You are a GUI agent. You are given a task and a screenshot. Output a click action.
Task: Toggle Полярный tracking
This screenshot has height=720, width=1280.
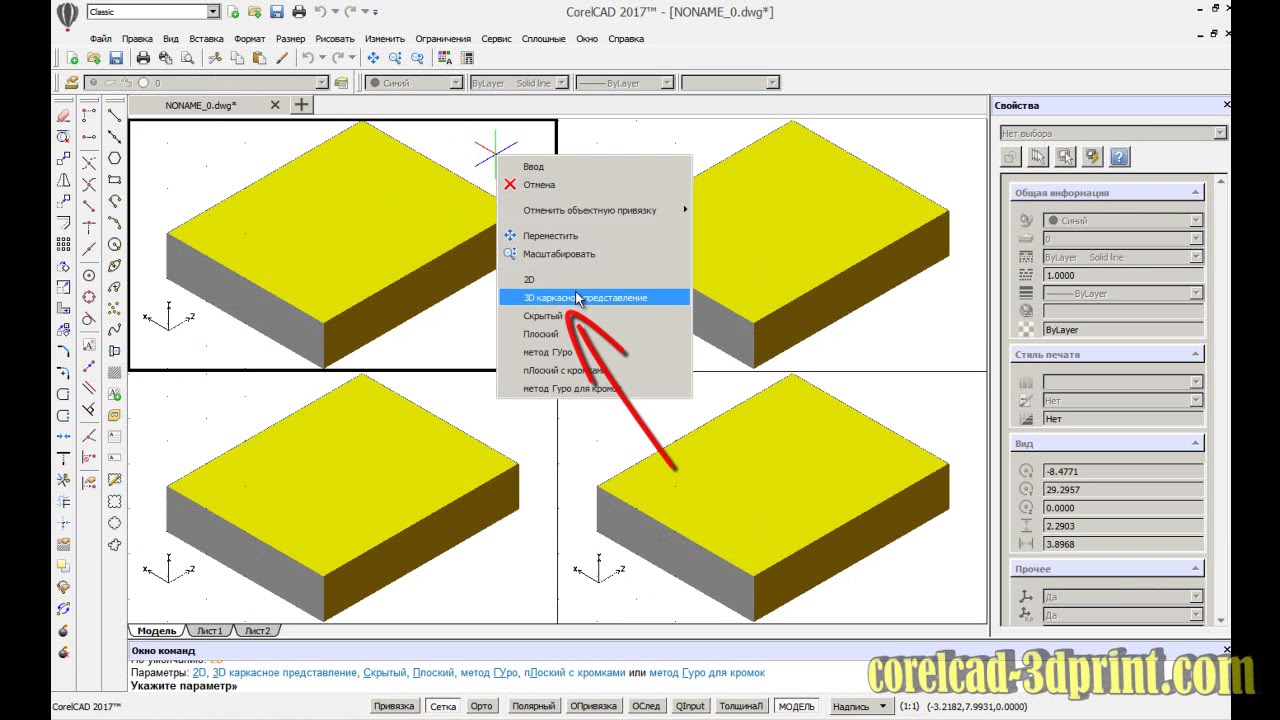coord(533,706)
